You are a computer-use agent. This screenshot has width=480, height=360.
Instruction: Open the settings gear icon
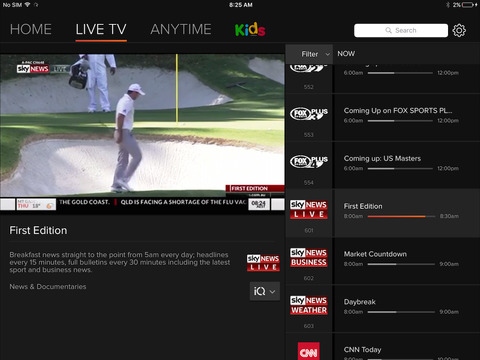point(459,30)
